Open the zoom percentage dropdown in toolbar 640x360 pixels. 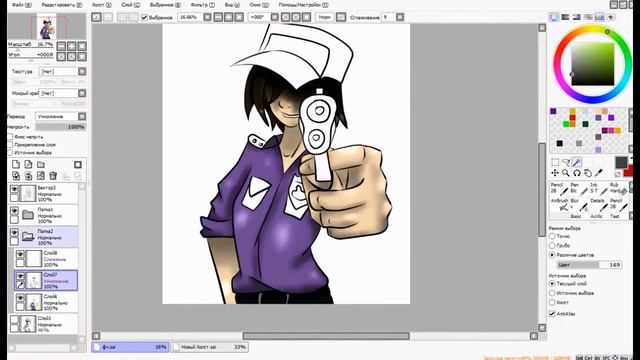tap(207, 17)
